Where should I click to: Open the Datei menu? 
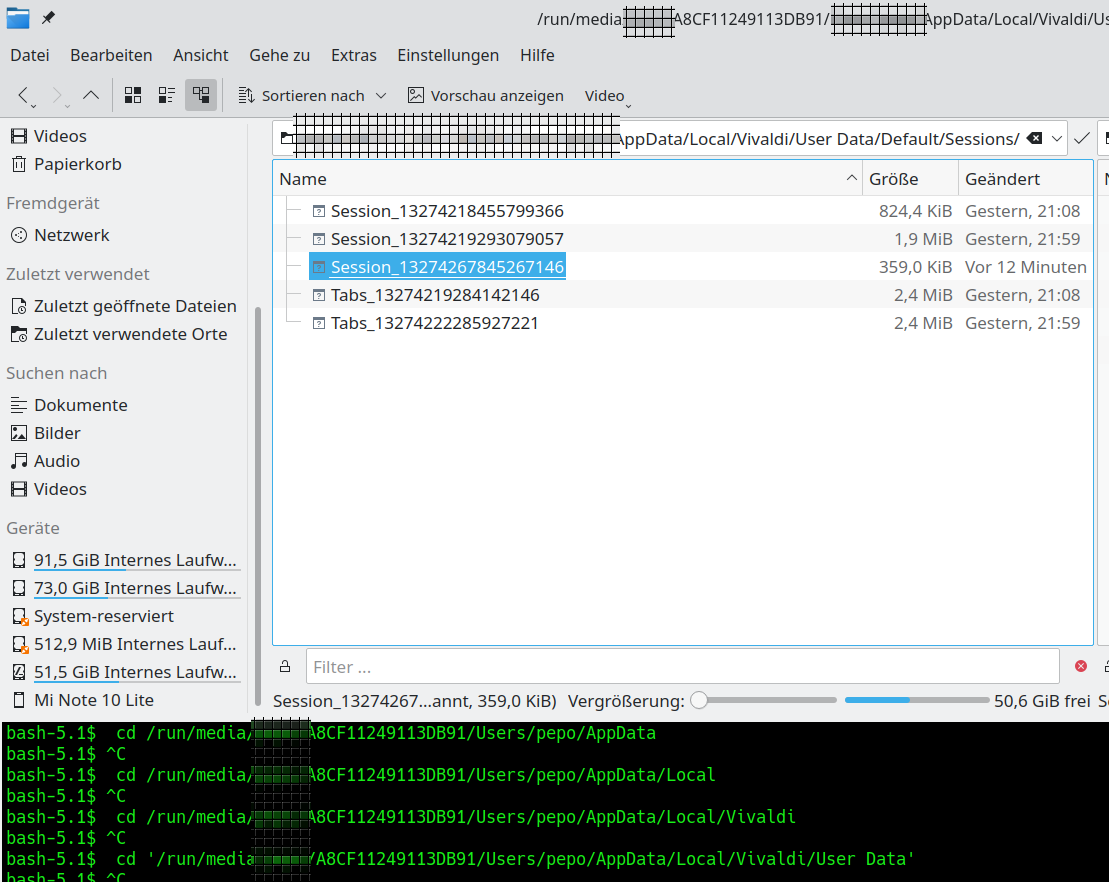tap(30, 55)
